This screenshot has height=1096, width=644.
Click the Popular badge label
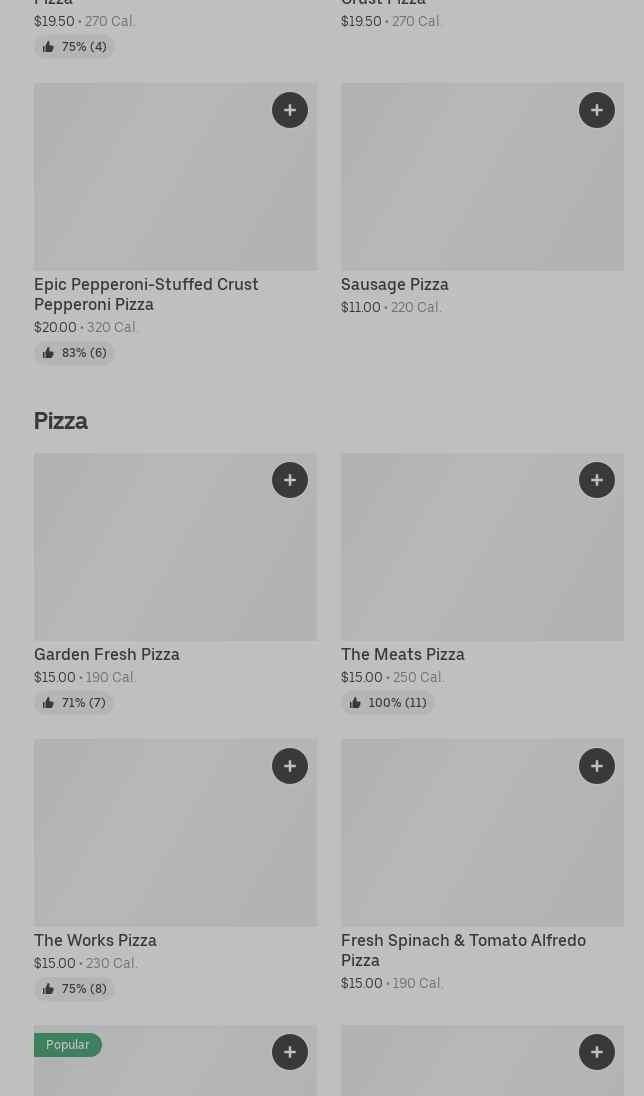click(68, 1045)
